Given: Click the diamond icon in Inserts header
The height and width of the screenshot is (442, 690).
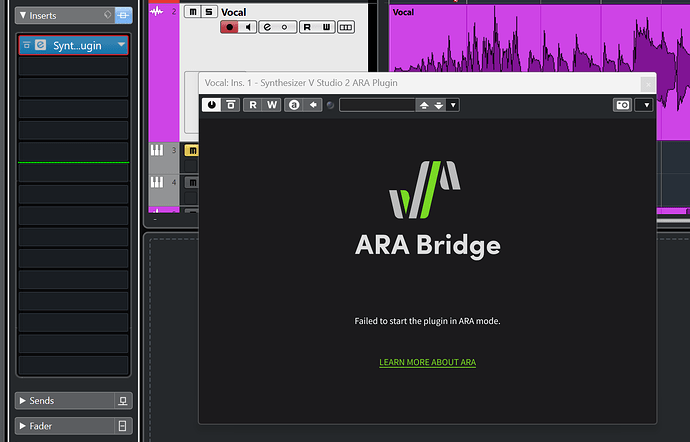Looking at the screenshot, I should [x=107, y=15].
